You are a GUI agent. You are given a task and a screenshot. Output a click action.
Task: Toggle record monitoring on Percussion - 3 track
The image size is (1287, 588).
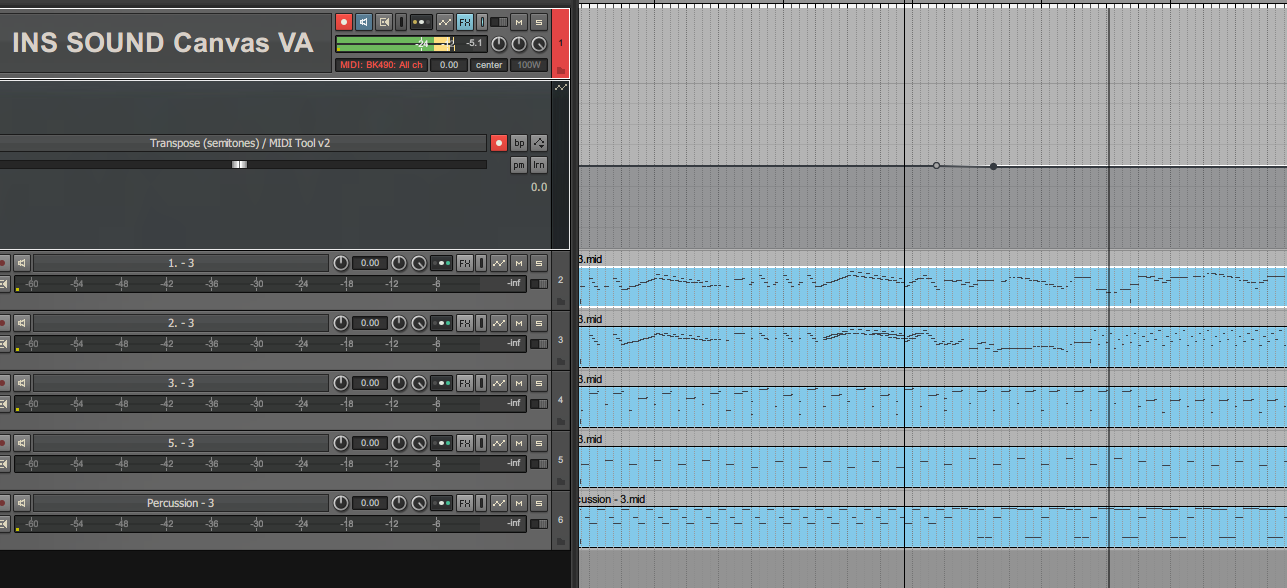click(22, 503)
